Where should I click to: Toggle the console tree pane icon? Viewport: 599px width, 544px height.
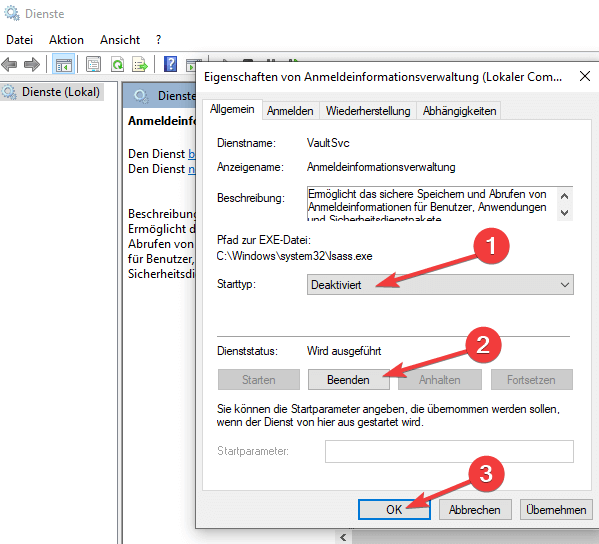pyautogui.click(x=63, y=64)
